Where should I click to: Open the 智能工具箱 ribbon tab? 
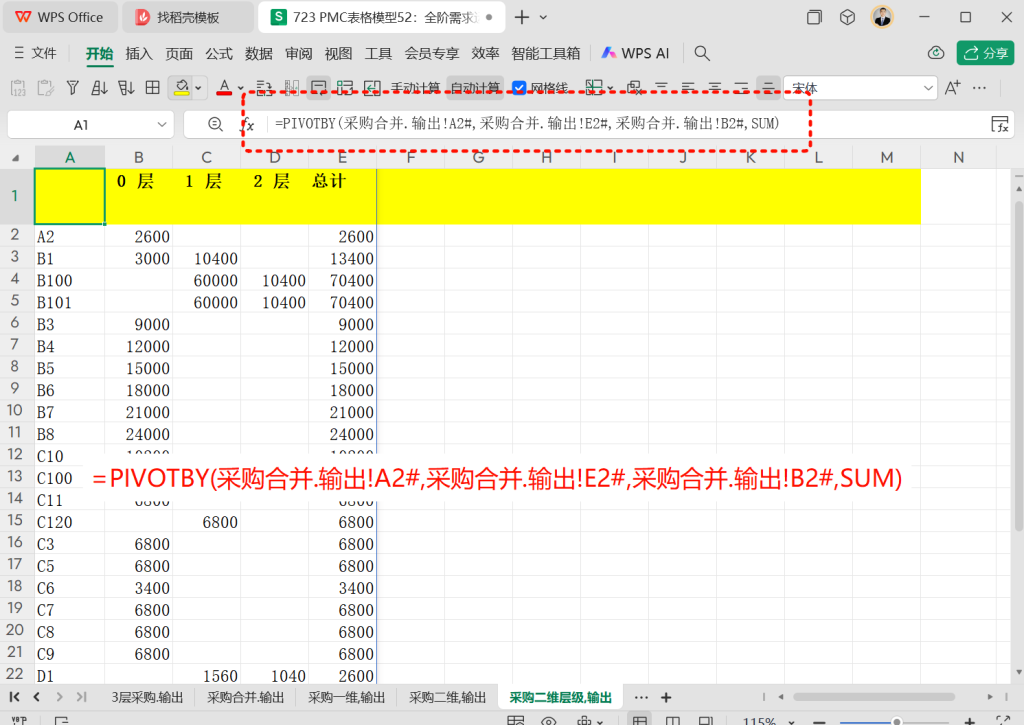tap(545, 54)
